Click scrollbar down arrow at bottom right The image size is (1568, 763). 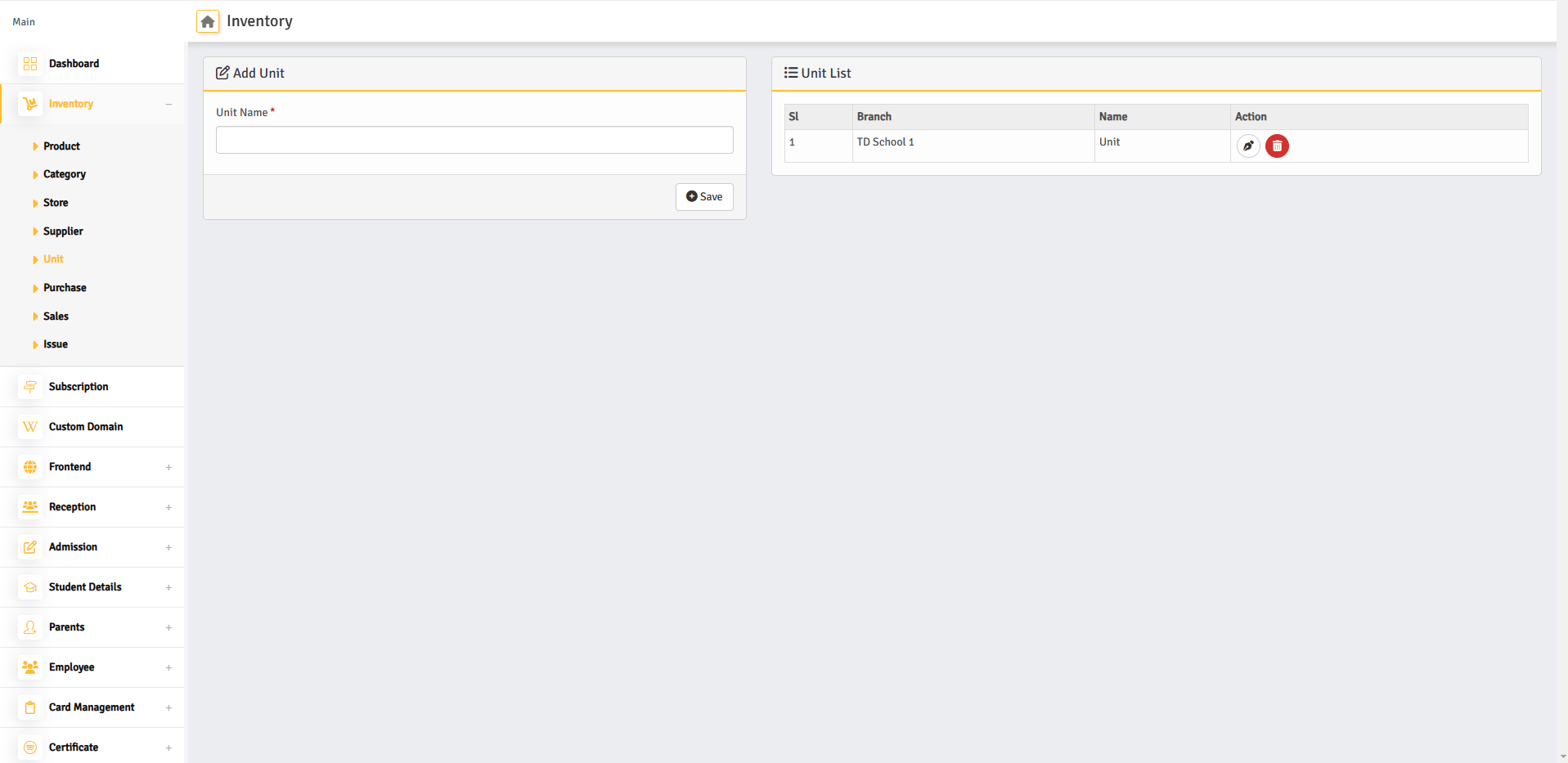click(x=1561, y=756)
